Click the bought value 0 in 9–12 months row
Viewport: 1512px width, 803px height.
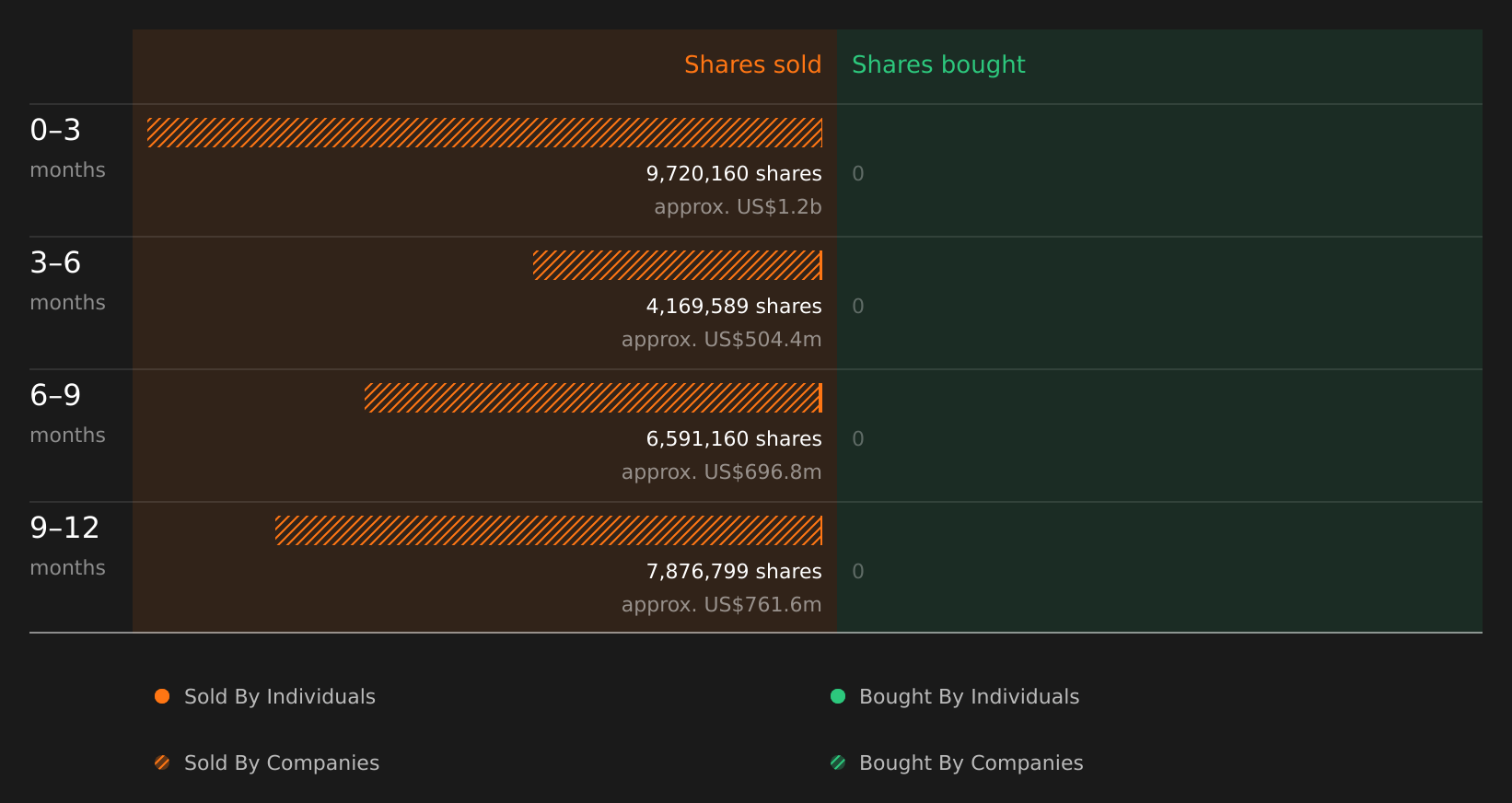click(858, 571)
